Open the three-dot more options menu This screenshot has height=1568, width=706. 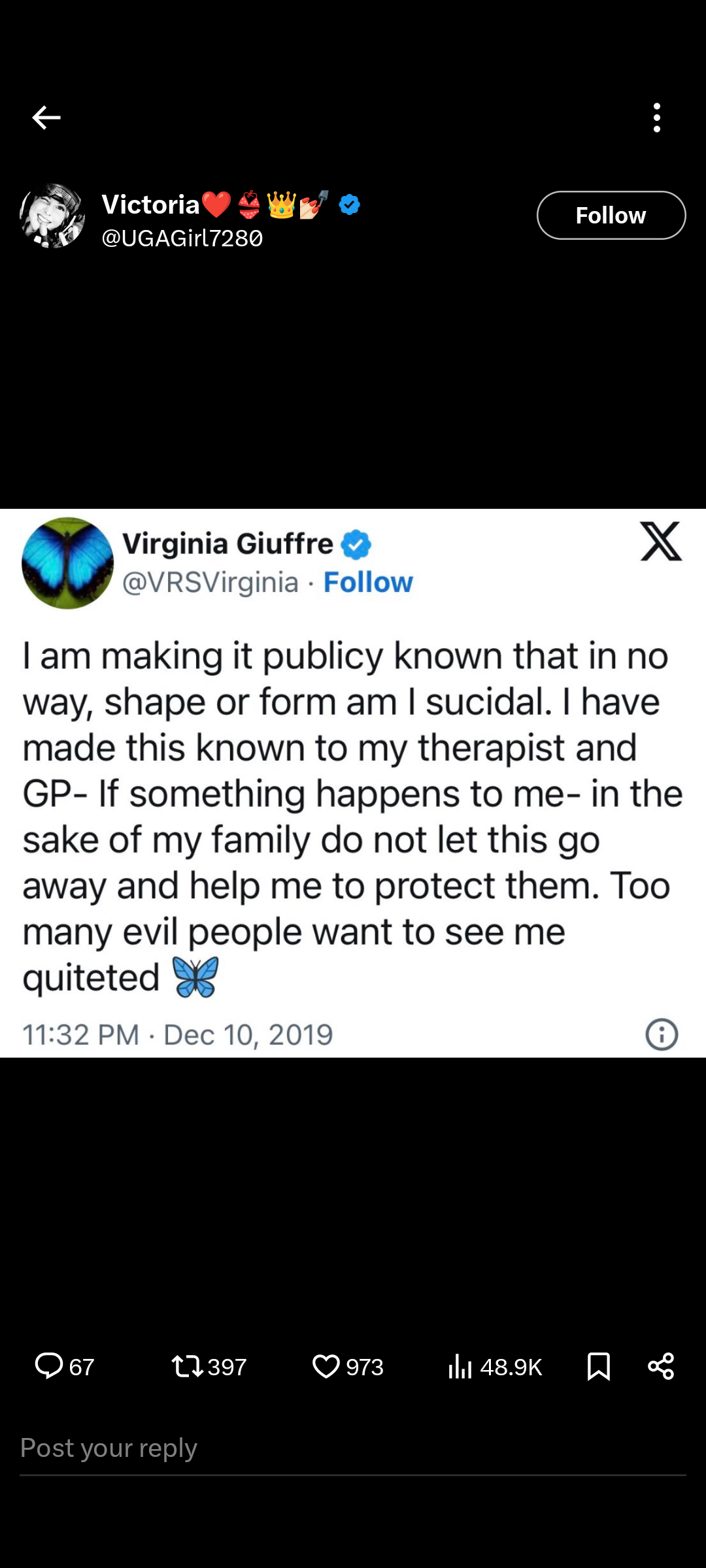click(x=657, y=118)
